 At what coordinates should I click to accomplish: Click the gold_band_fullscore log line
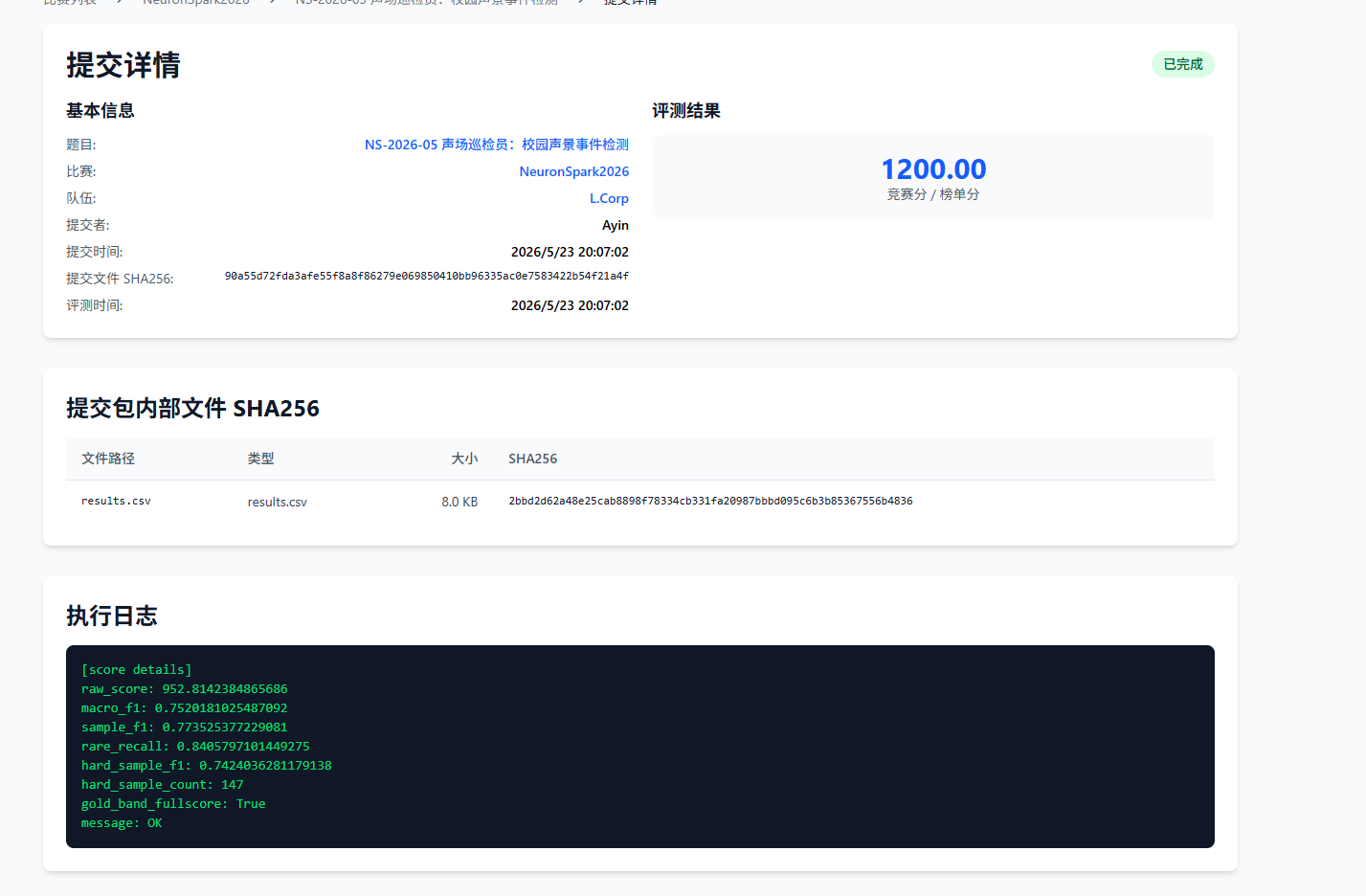point(173,803)
